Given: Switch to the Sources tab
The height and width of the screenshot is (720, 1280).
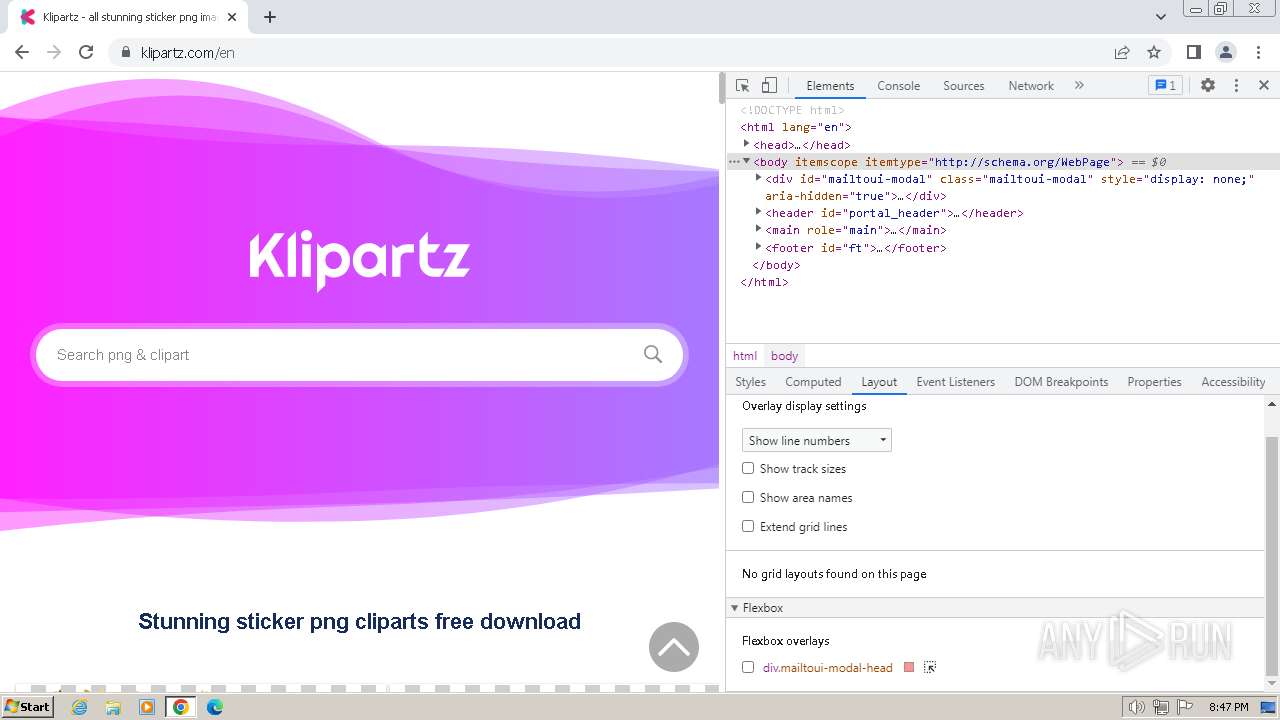Looking at the screenshot, I should (964, 86).
